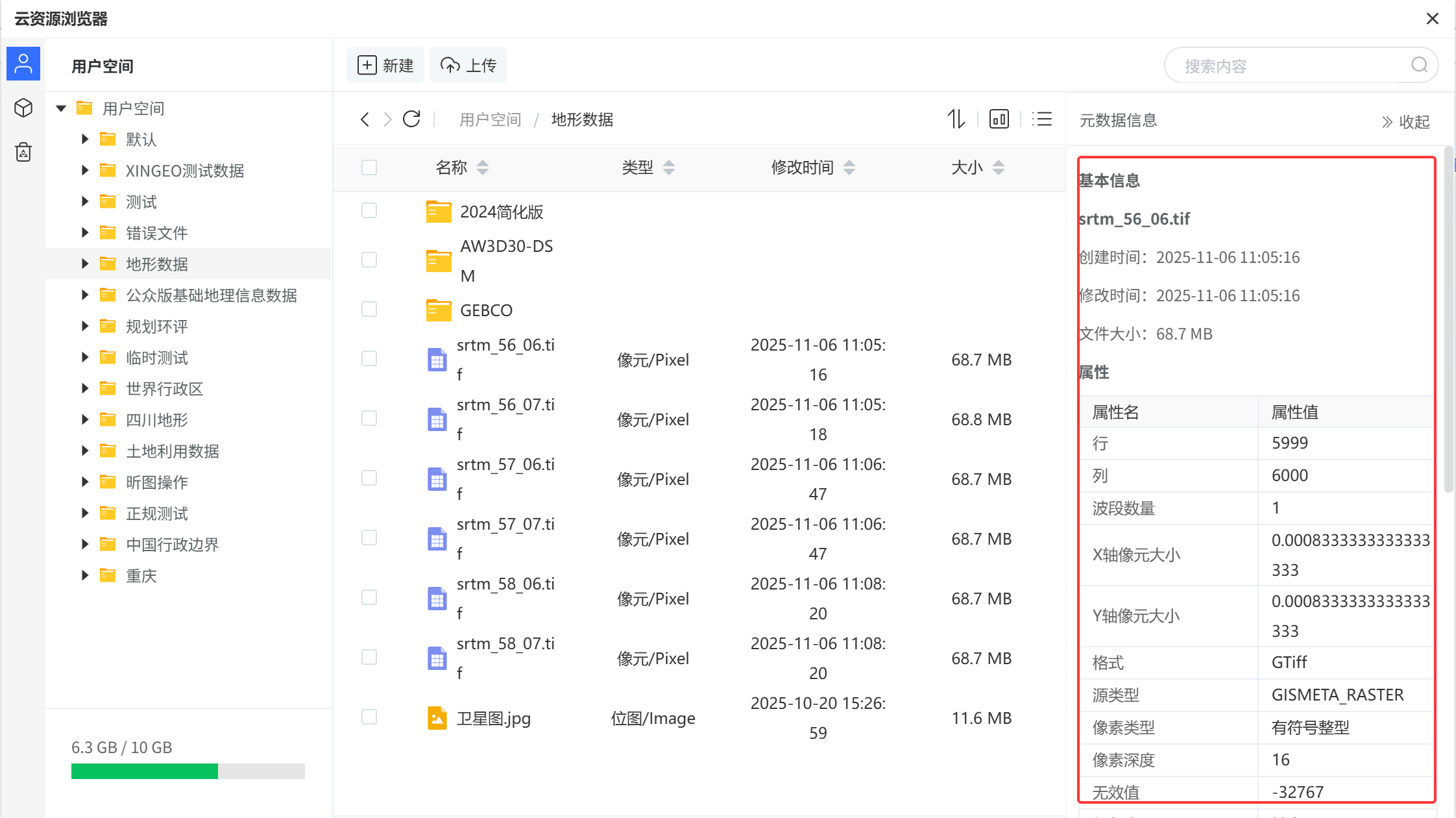This screenshot has width=1456, height=818.
Task: Select the 昕图操作 folder in tree
Action: click(x=157, y=482)
